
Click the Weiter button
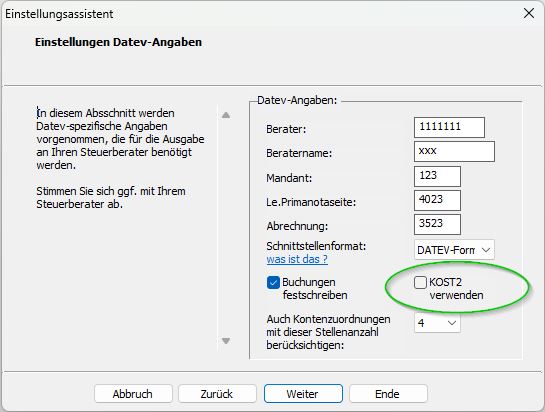303,394
